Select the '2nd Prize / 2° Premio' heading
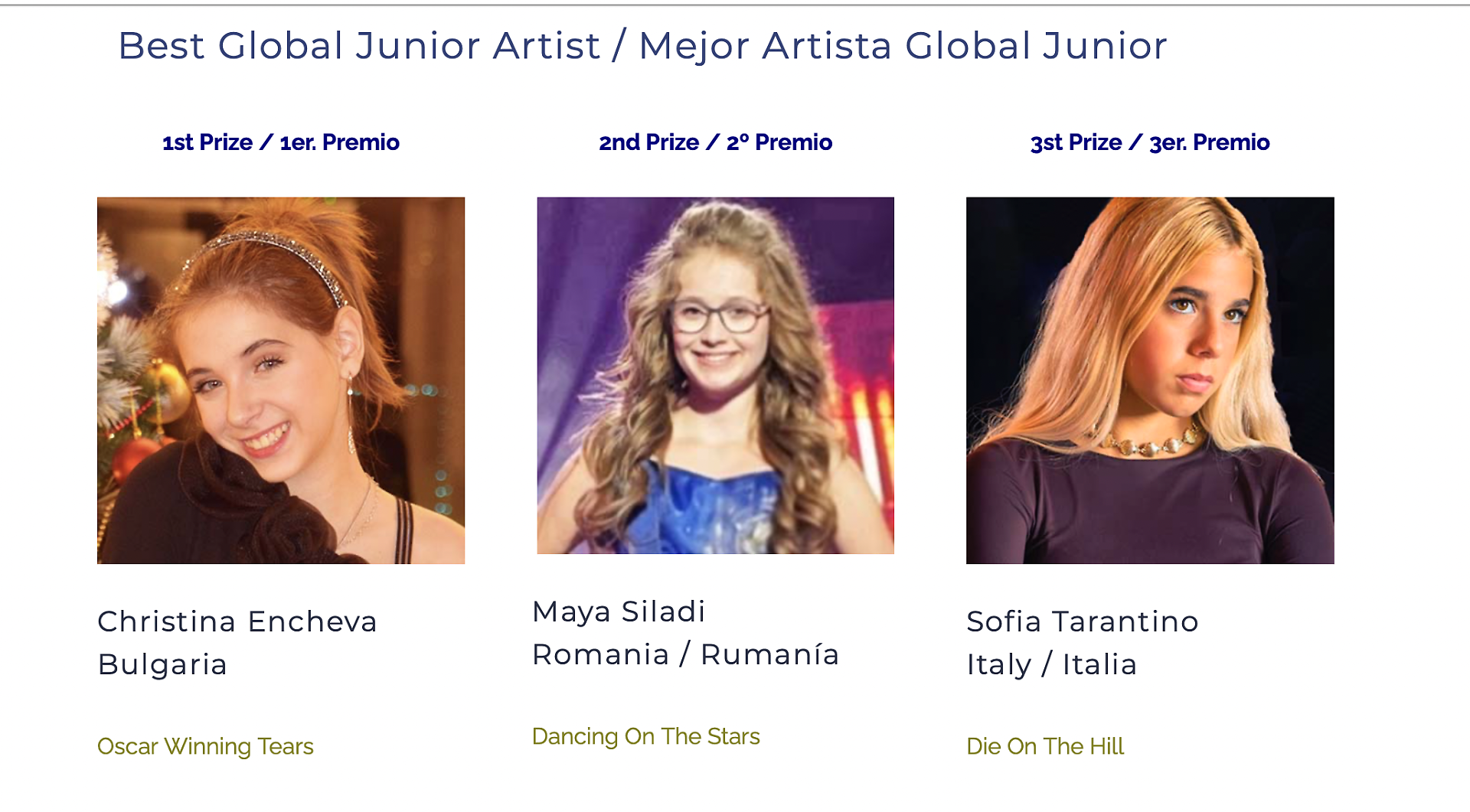1470x812 pixels. (715, 142)
